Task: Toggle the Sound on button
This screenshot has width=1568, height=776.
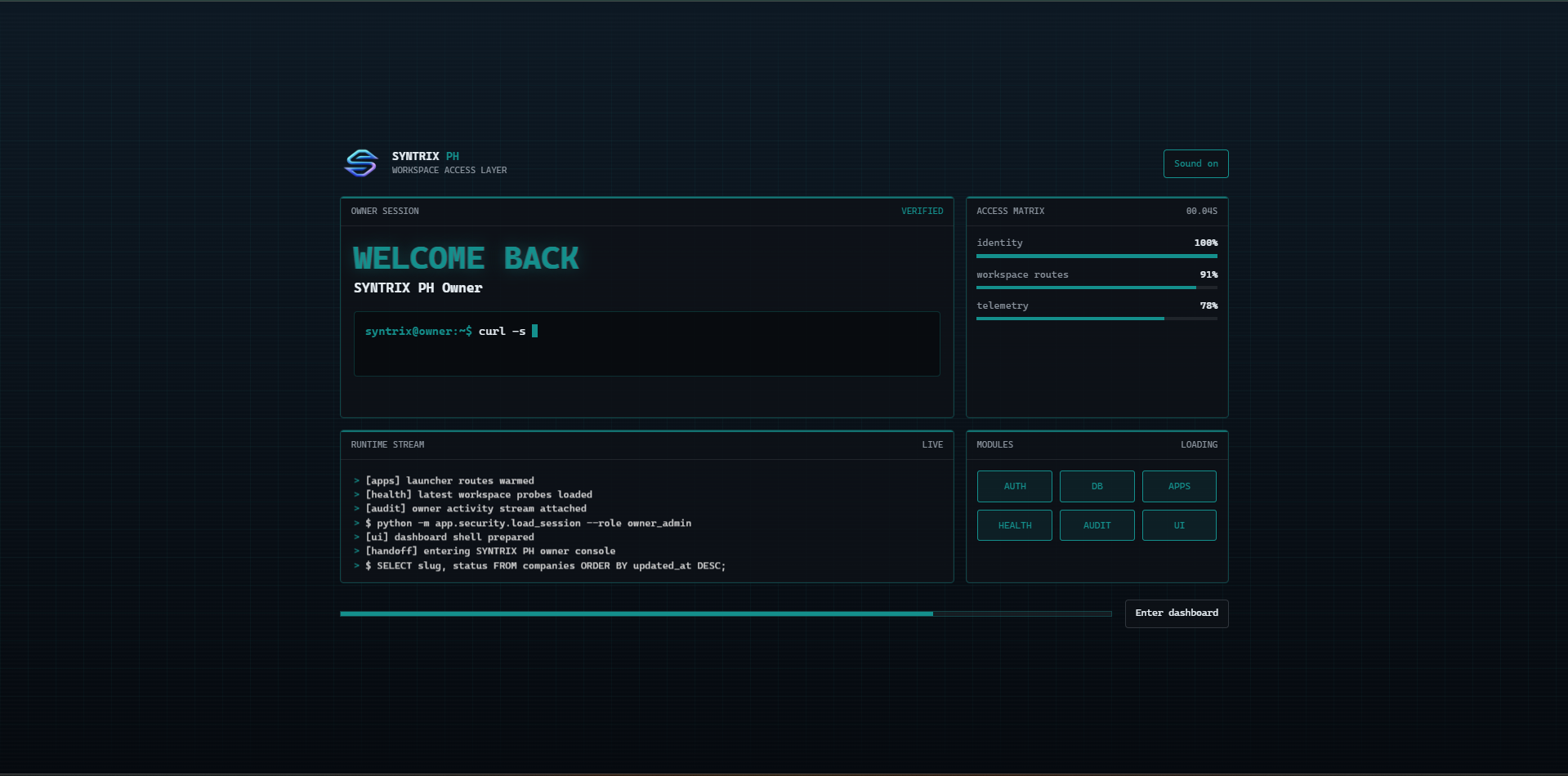Action: pyautogui.click(x=1195, y=163)
